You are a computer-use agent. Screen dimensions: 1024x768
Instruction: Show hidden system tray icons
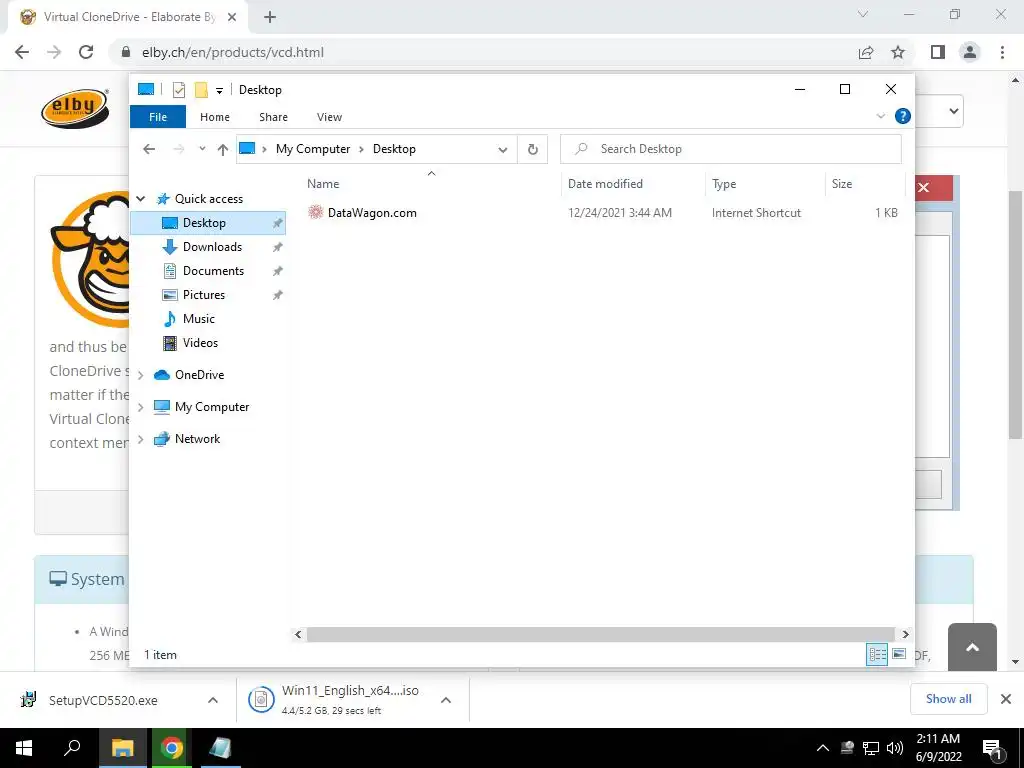tap(823, 748)
